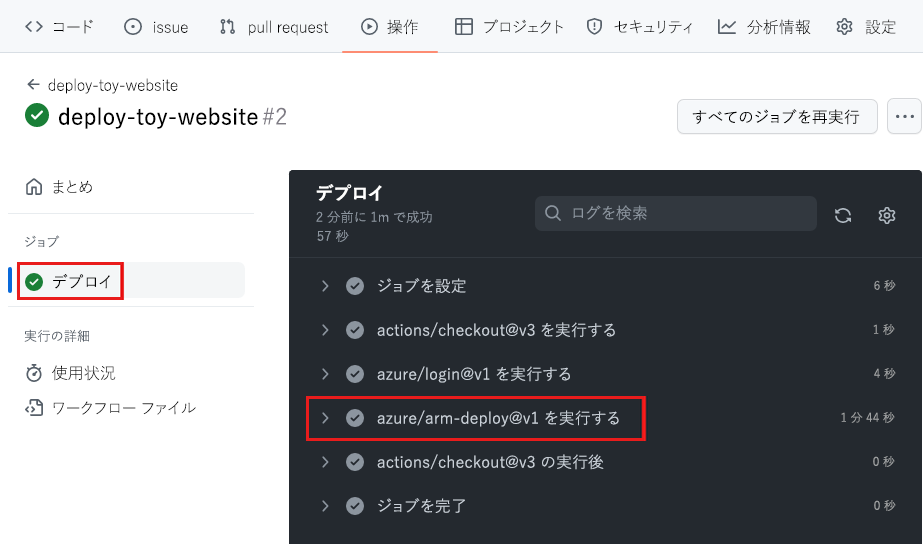This screenshot has height=544, width=923.
Task: Click the 2 分前に 1m で成功 status text
Action: pos(374,217)
